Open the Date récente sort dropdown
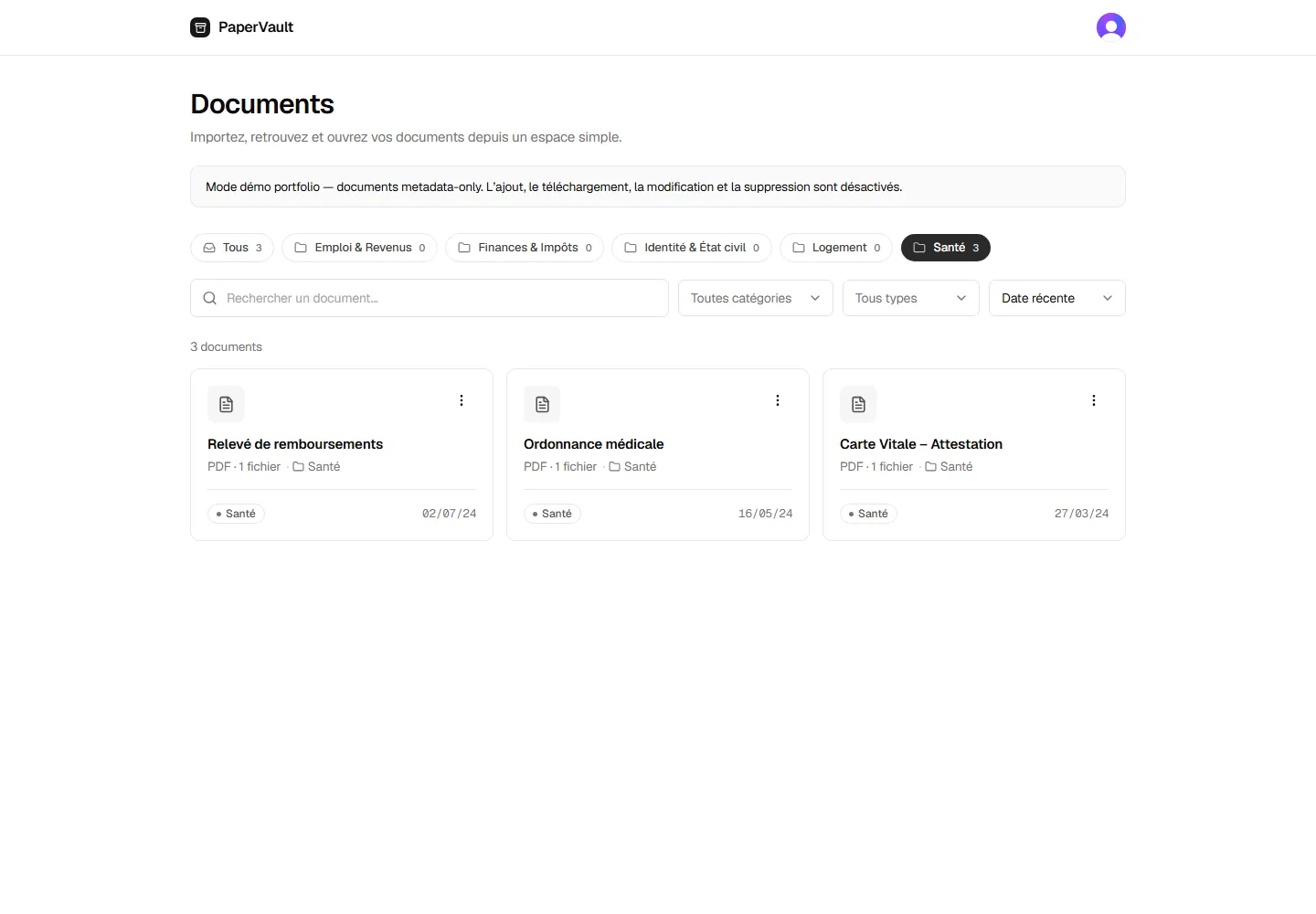Screen dimensions: 1316x914 coord(1057,298)
